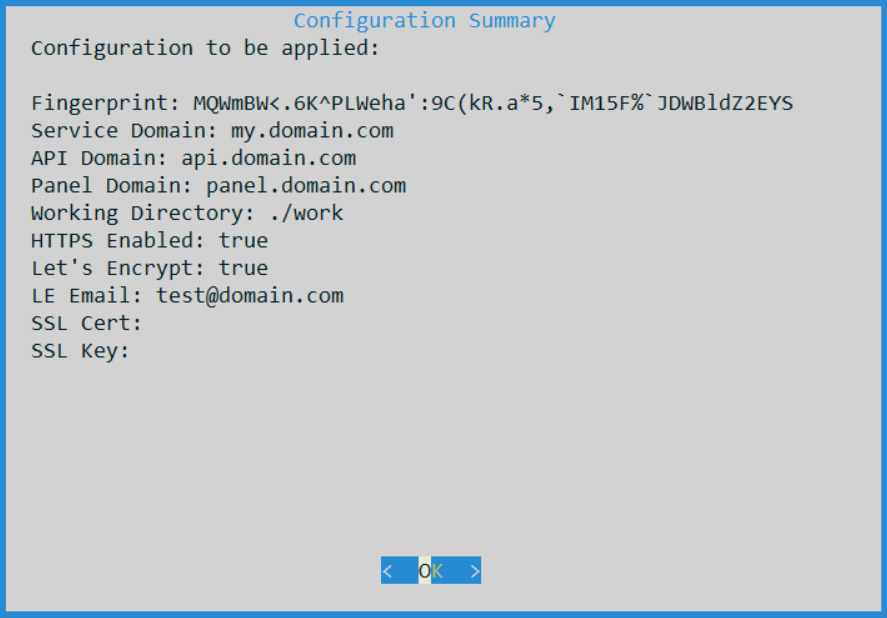The height and width of the screenshot is (618, 887).
Task: Click the word 'Fingerprint:' label
Action: (105, 103)
